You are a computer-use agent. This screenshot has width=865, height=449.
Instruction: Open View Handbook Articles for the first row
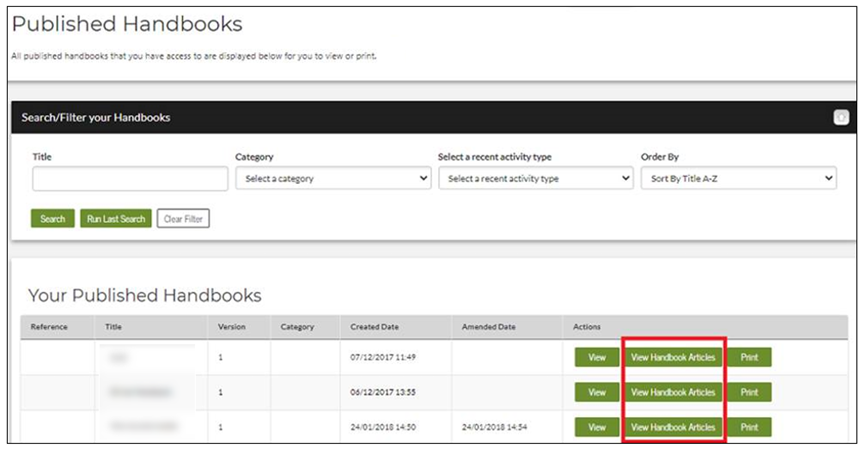click(673, 358)
